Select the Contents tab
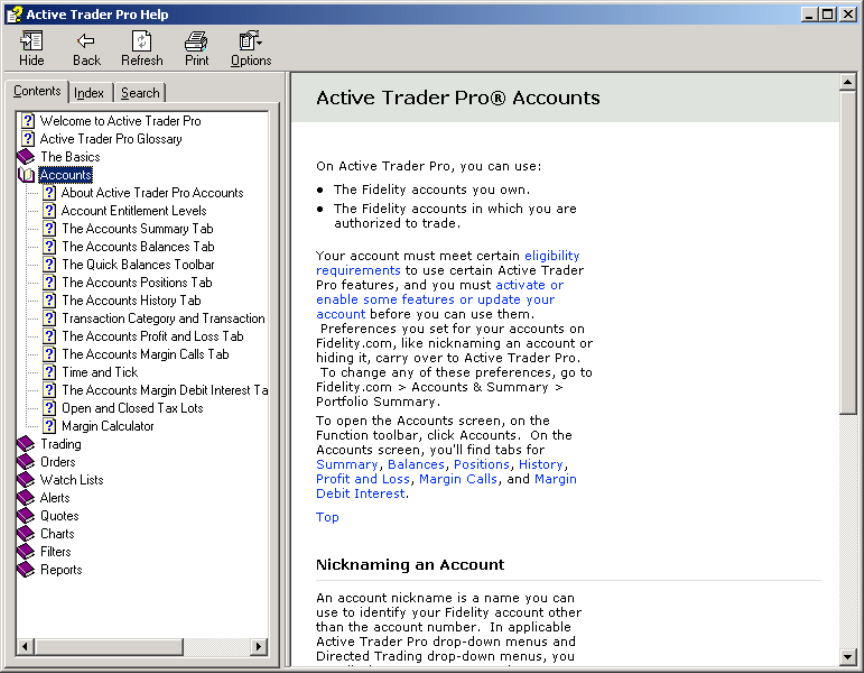 37,91
